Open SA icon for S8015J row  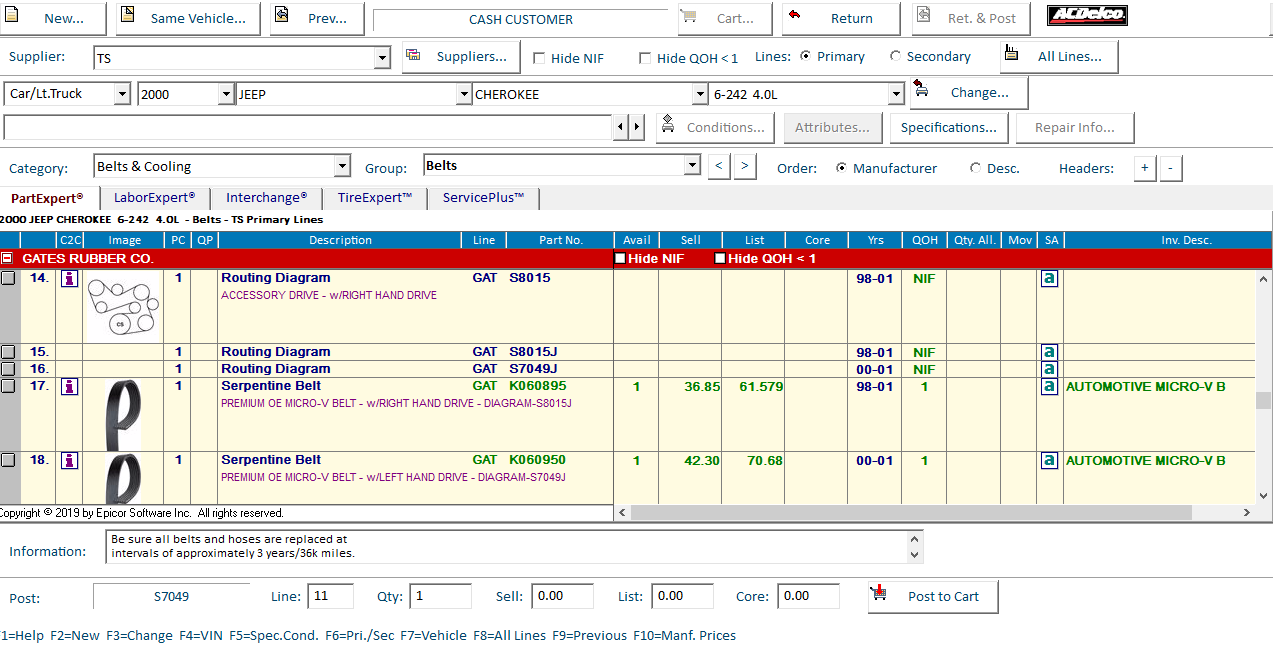click(x=1049, y=353)
